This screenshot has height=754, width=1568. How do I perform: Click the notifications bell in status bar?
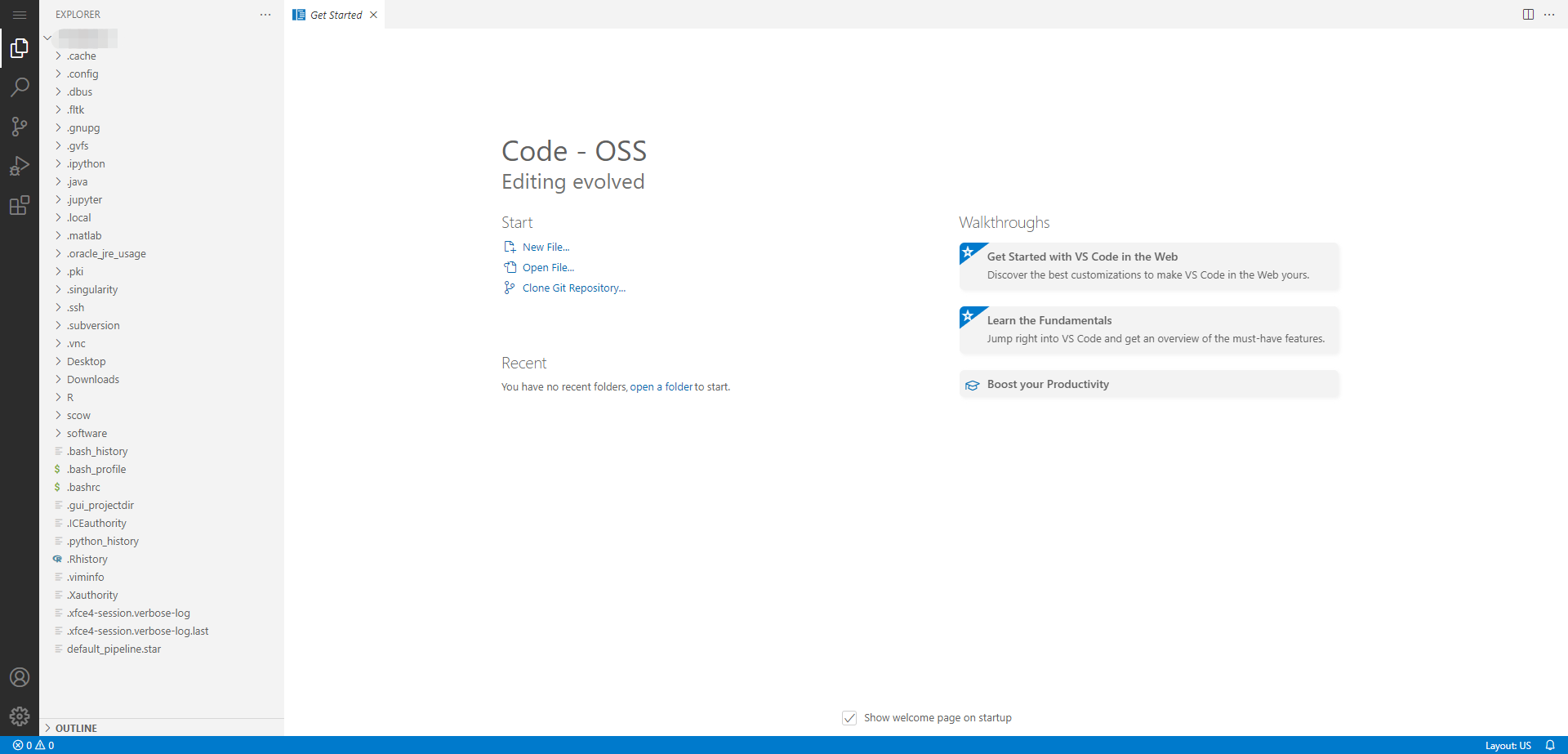(1549, 745)
